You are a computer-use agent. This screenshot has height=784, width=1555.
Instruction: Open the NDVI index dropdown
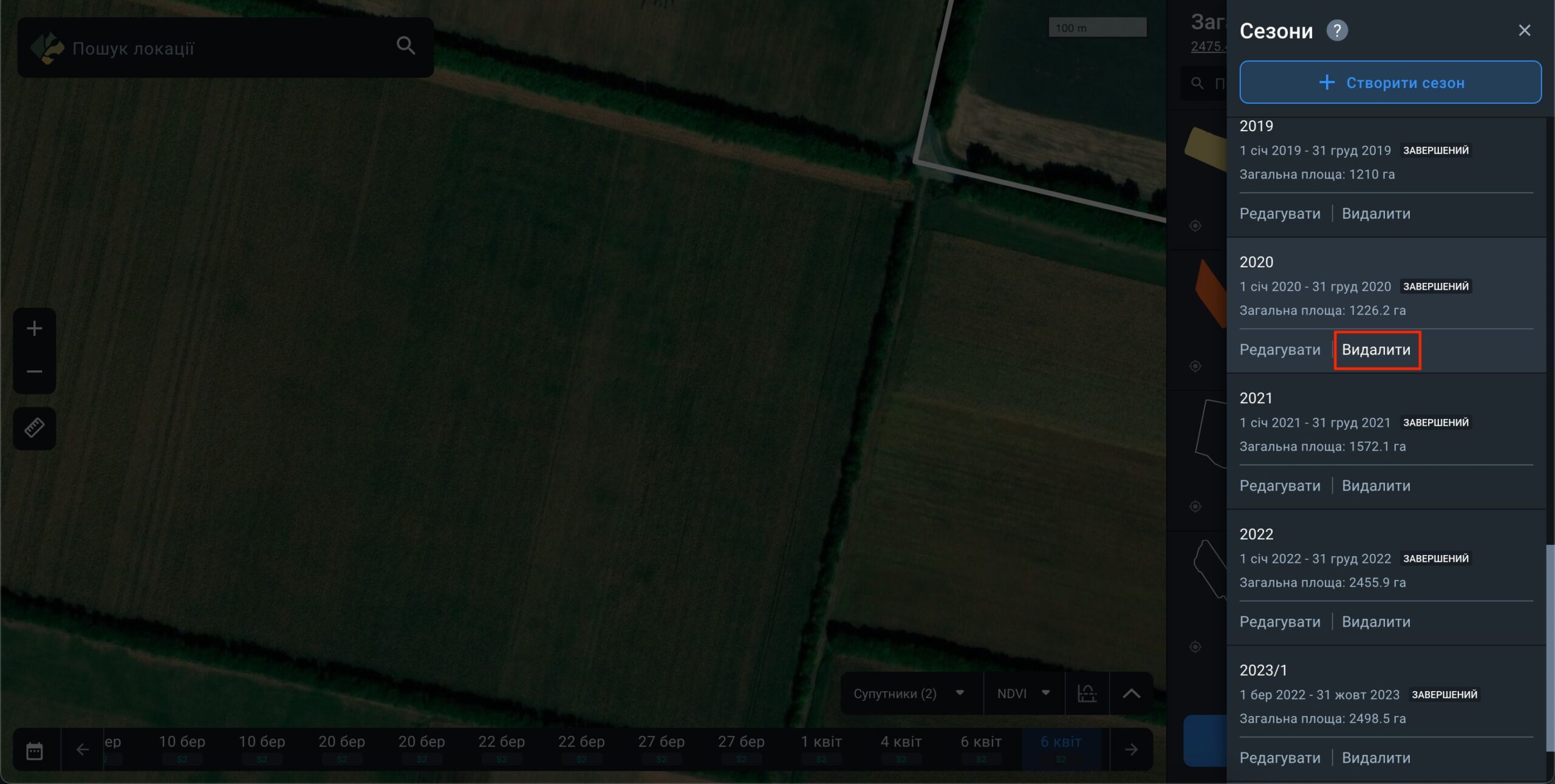[x=1023, y=694]
